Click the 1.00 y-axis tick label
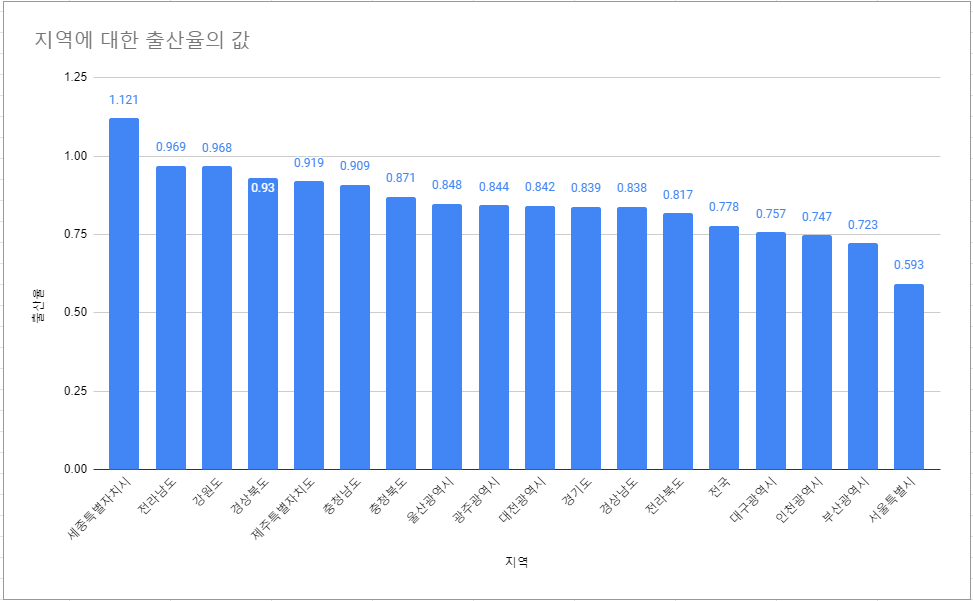Screen dimensions: 973x601 click(x=76, y=156)
